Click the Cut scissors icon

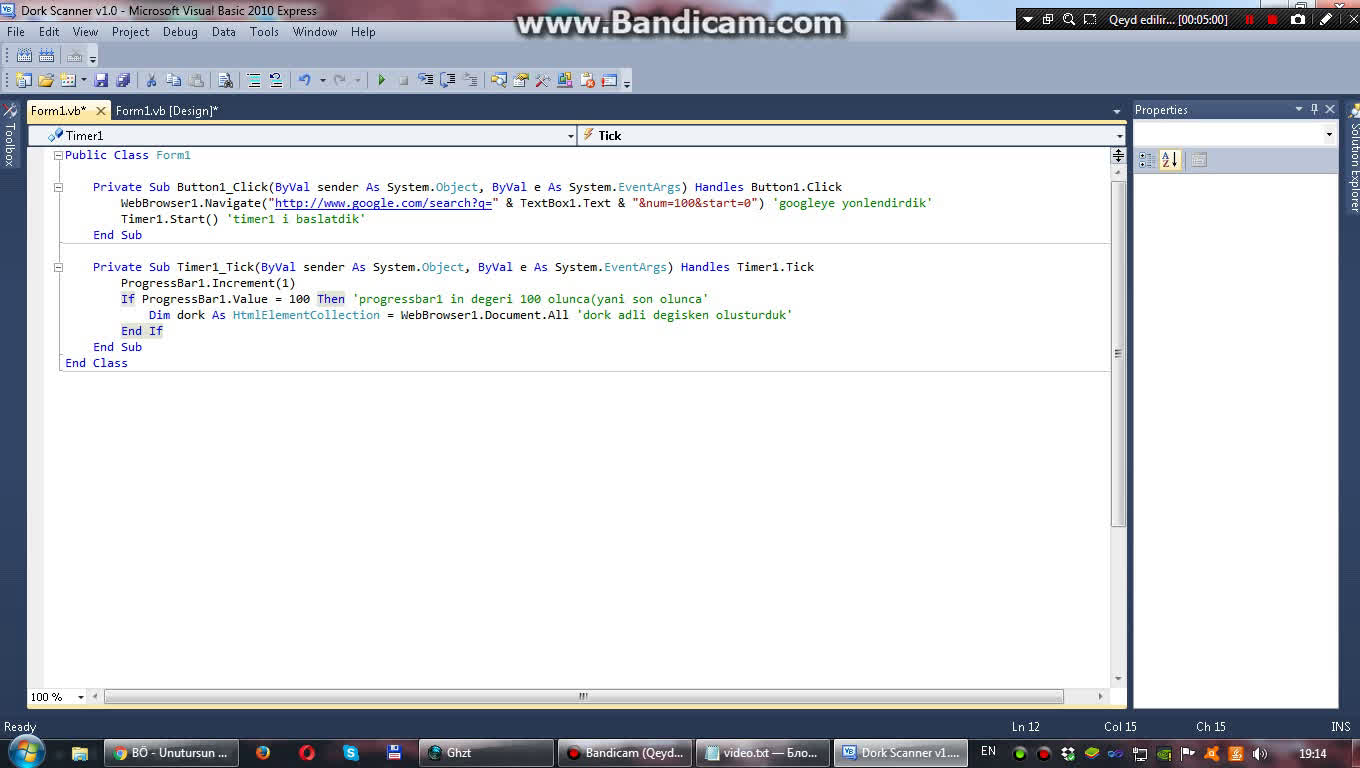[151, 80]
